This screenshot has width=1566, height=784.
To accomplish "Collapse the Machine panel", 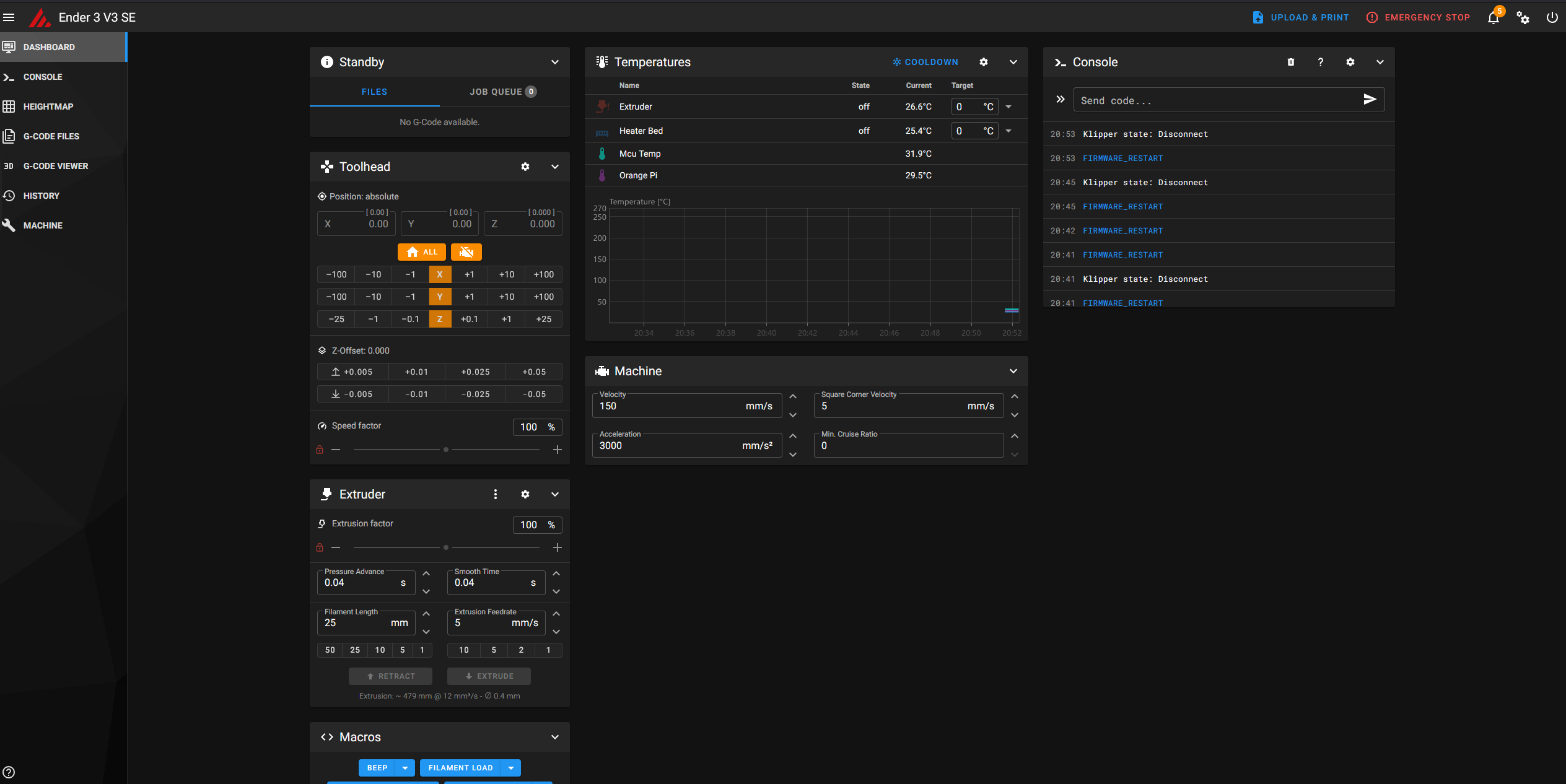I will (x=1013, y=371).
